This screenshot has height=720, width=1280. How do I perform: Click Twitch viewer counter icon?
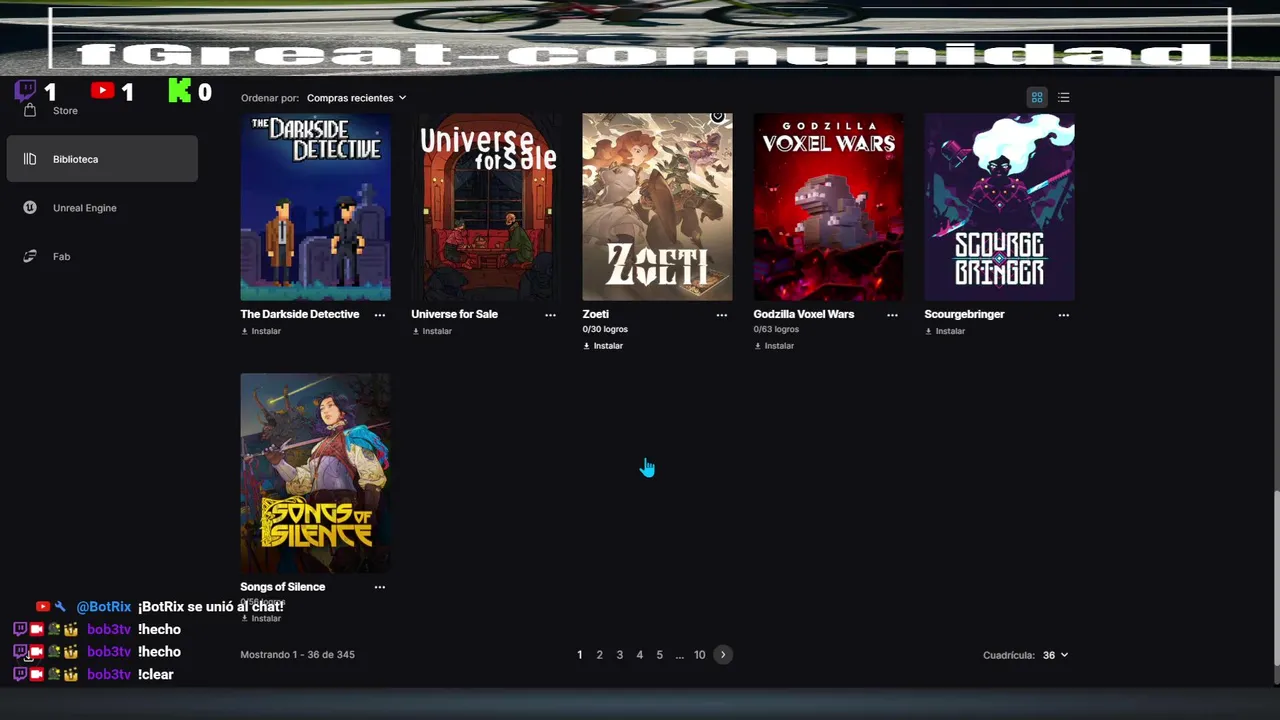pyautogui.click(x=26, y=91)
